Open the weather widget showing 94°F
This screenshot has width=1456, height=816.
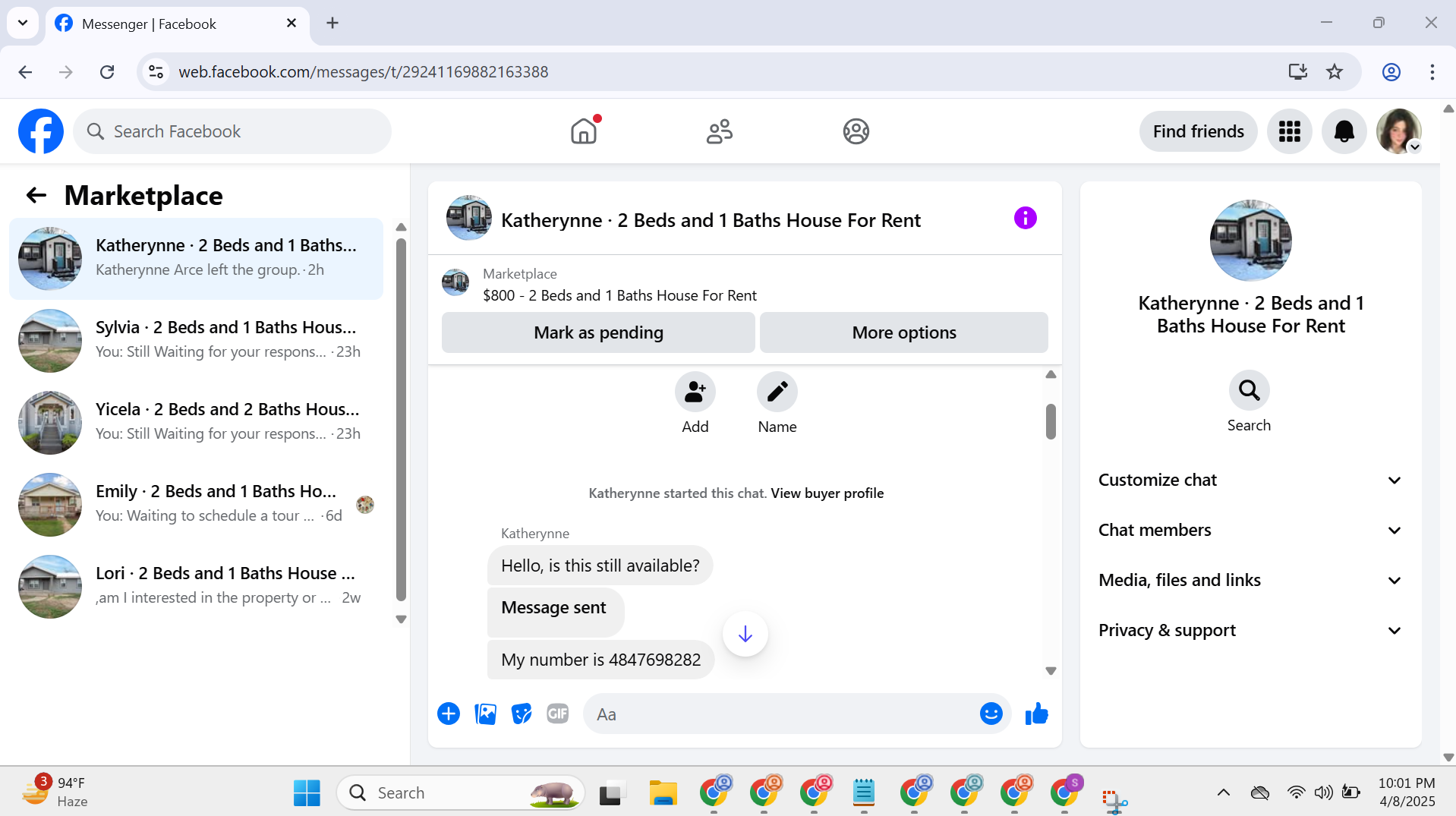[x=55, y=792]
